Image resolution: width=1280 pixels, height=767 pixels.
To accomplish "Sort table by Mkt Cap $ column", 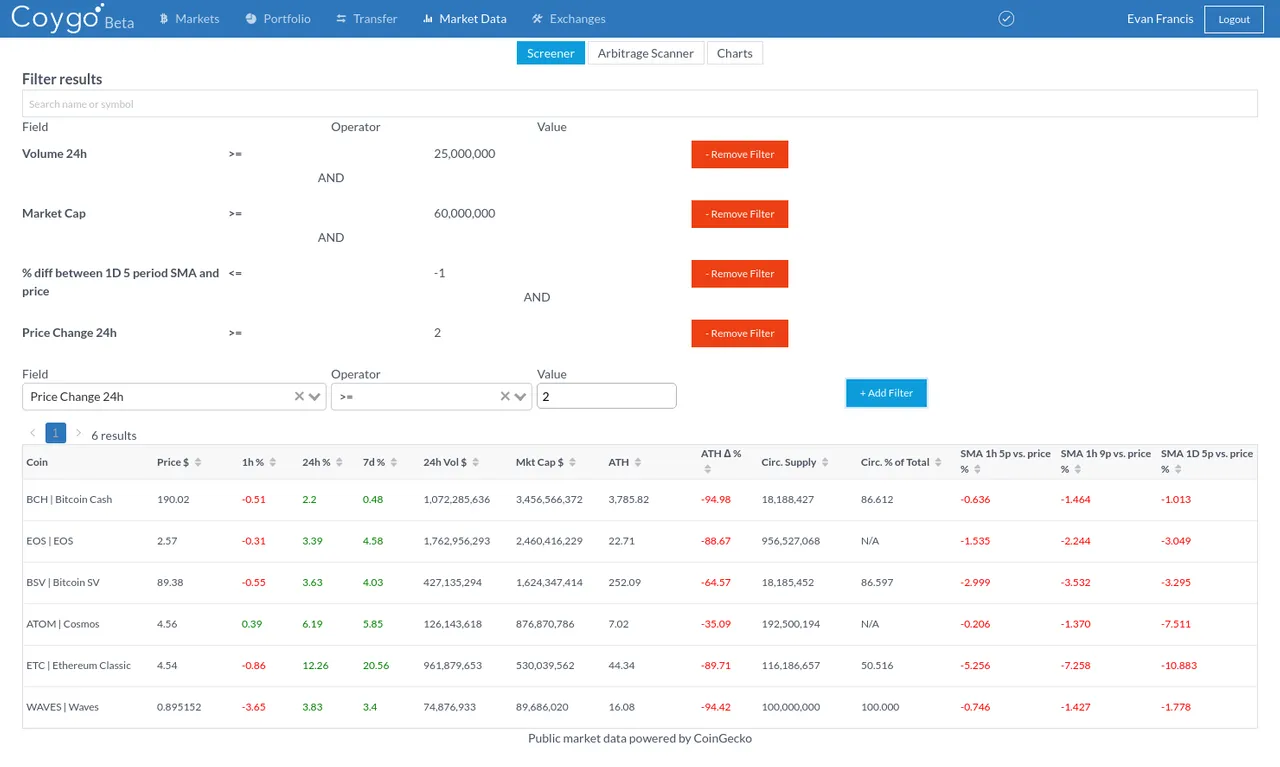I will [572, 462].
